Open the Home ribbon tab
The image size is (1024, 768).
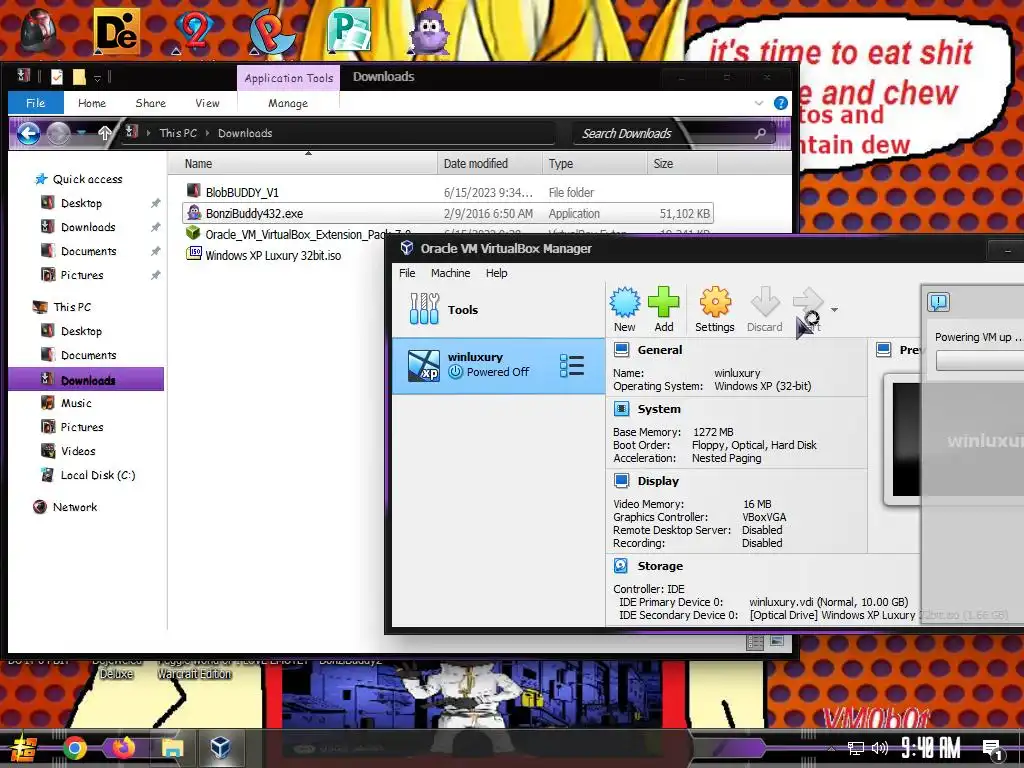tap(92, 103)
